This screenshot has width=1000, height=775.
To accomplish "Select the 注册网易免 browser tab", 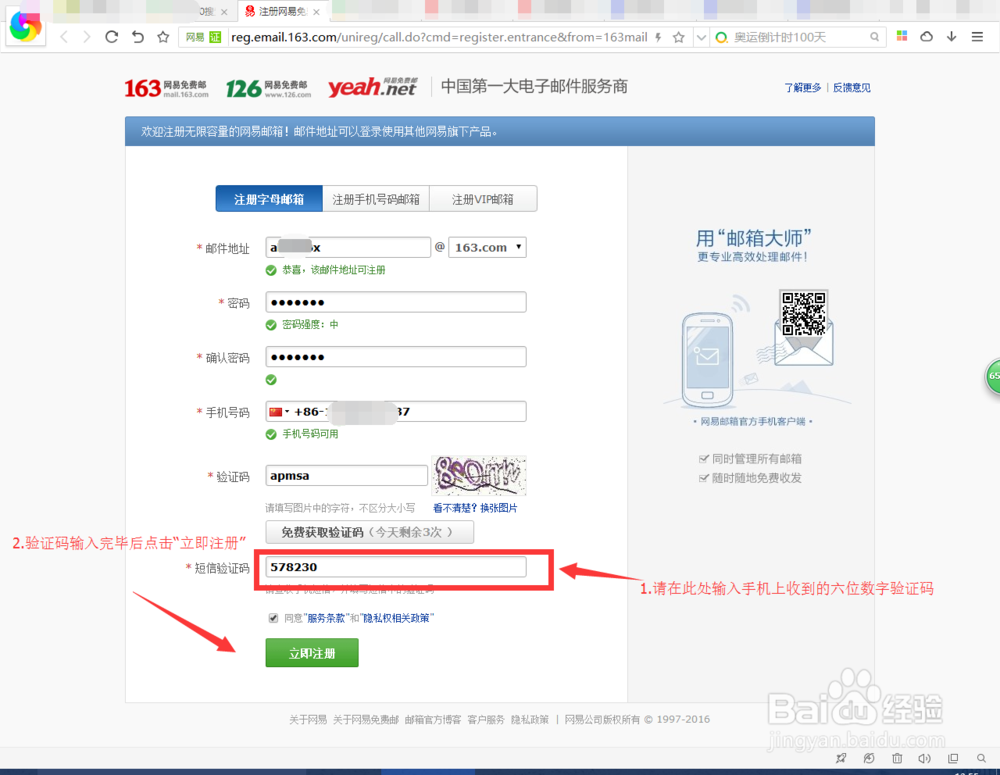I will pyautogui.click(x=283, y=11).
